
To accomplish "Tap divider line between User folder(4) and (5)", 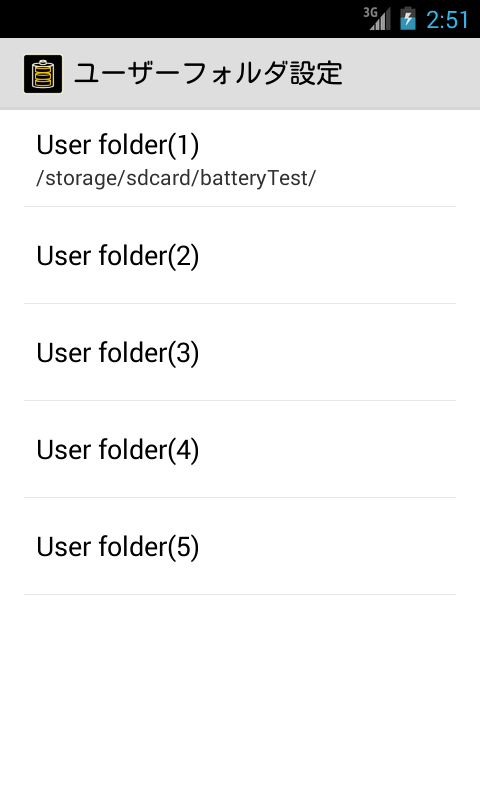I will 240,497.
